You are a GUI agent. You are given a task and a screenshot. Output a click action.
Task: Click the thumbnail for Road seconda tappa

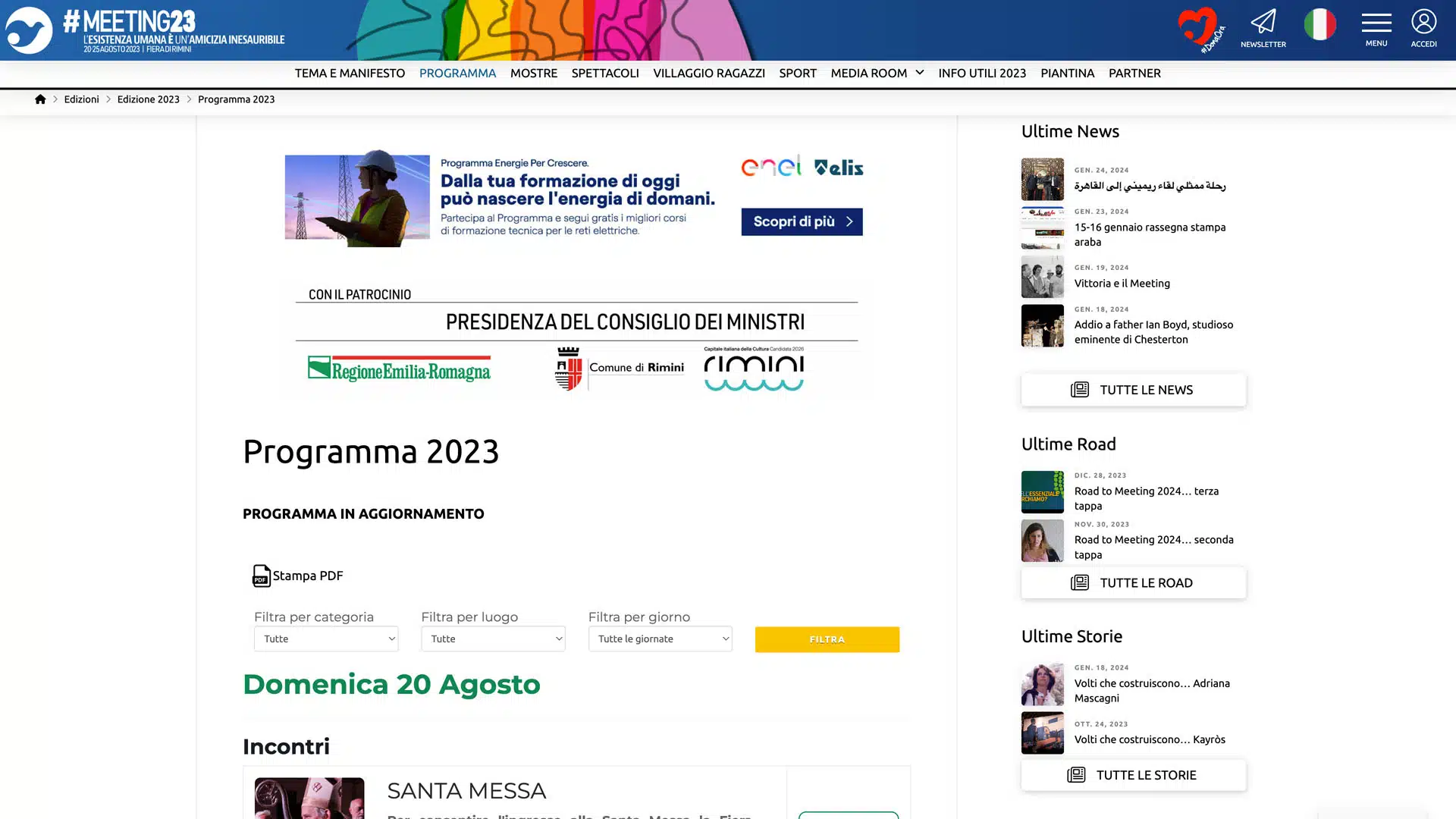point(1042,541)
